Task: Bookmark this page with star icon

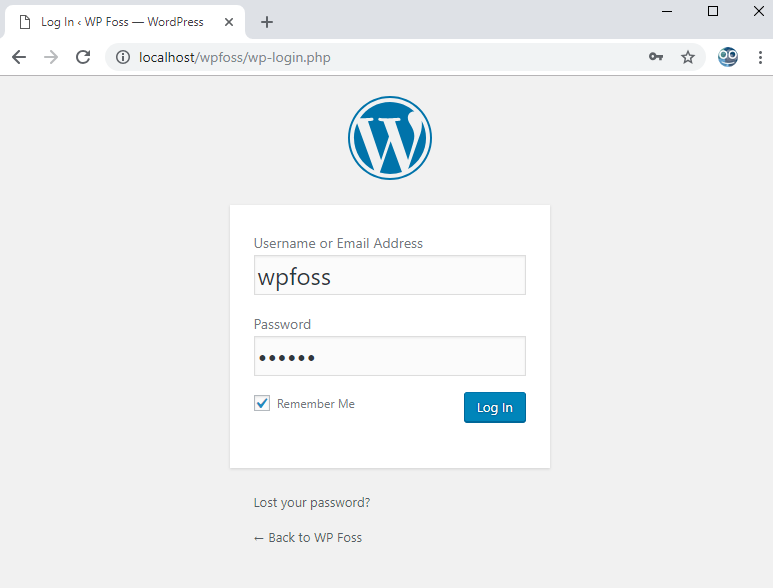Action: [x=688, y=57]
